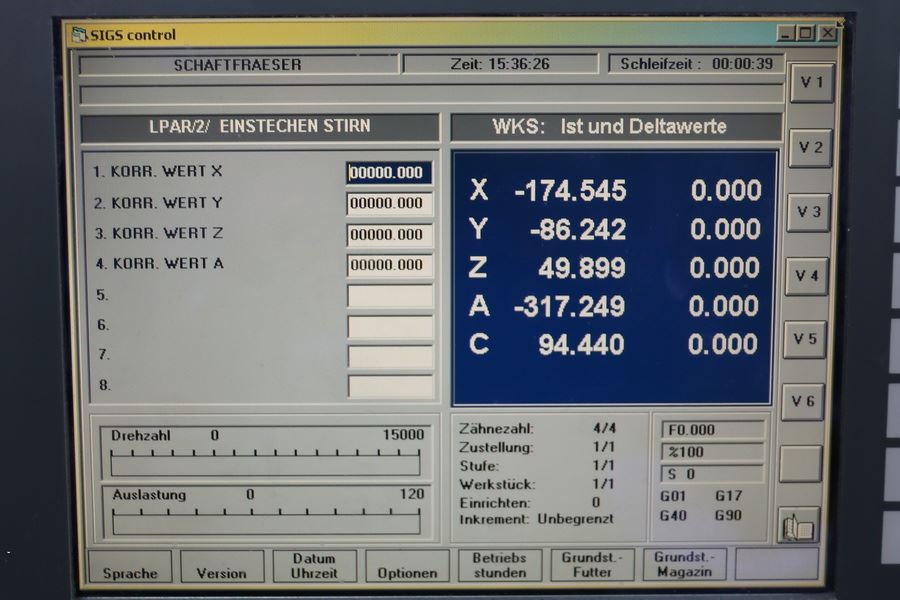The width and height of the screenshot is (900, 600).
Task: Click the KORR. WERT X input field
Action: click(x=389, y=173)
